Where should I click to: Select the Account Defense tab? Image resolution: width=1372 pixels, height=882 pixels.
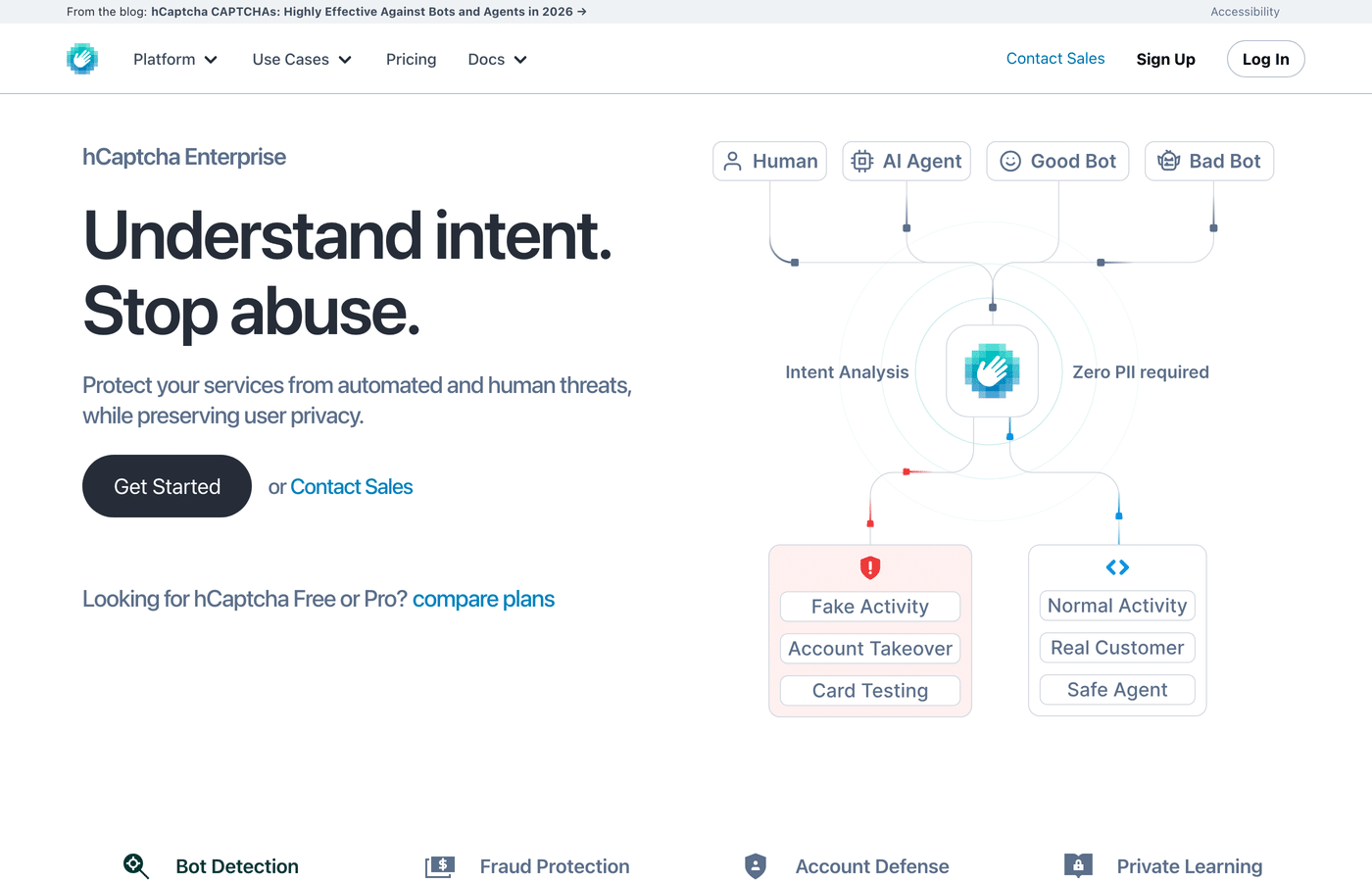coord(872,866)
